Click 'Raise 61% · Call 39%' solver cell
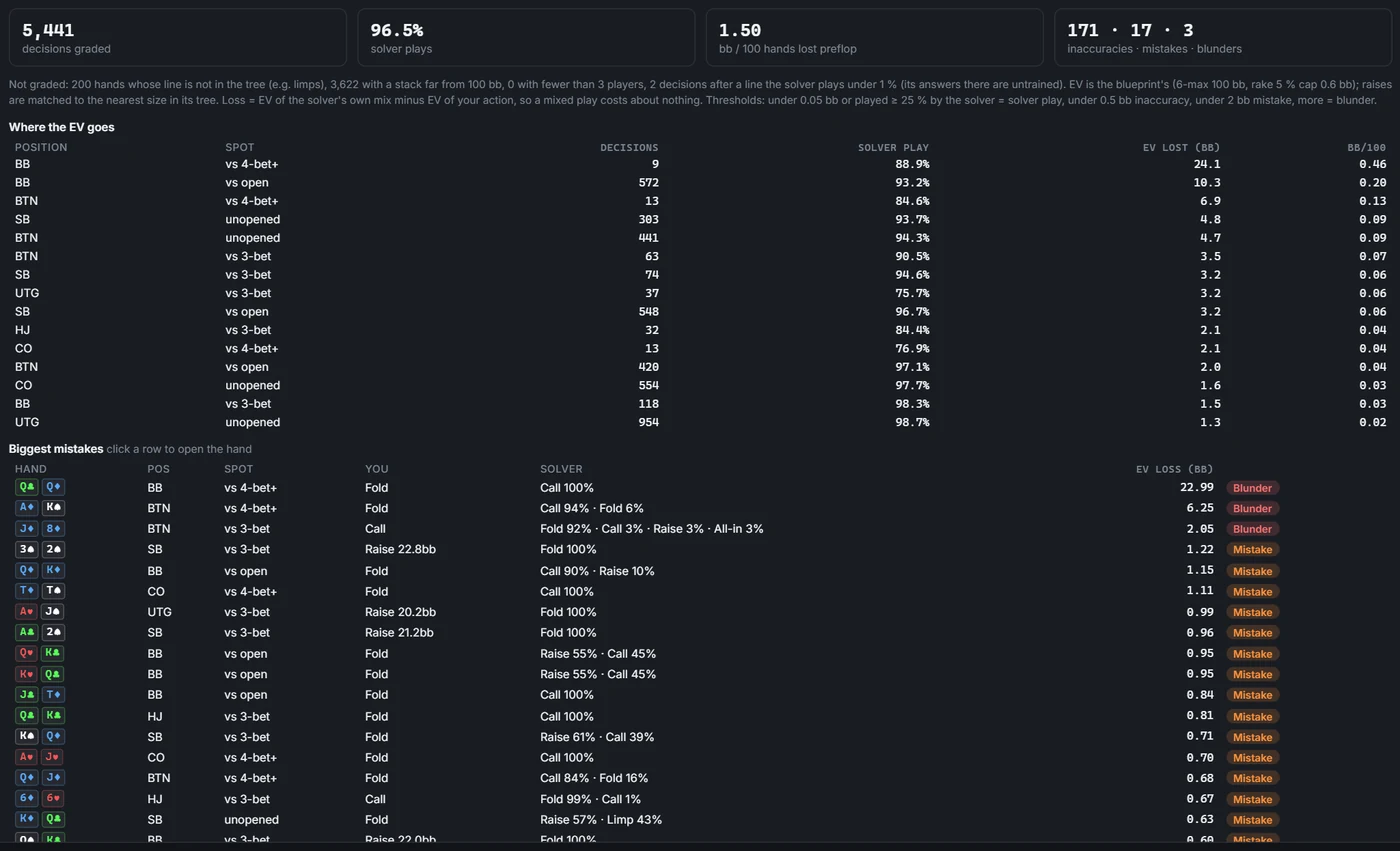1400x851 pixels. pos(597,737)
